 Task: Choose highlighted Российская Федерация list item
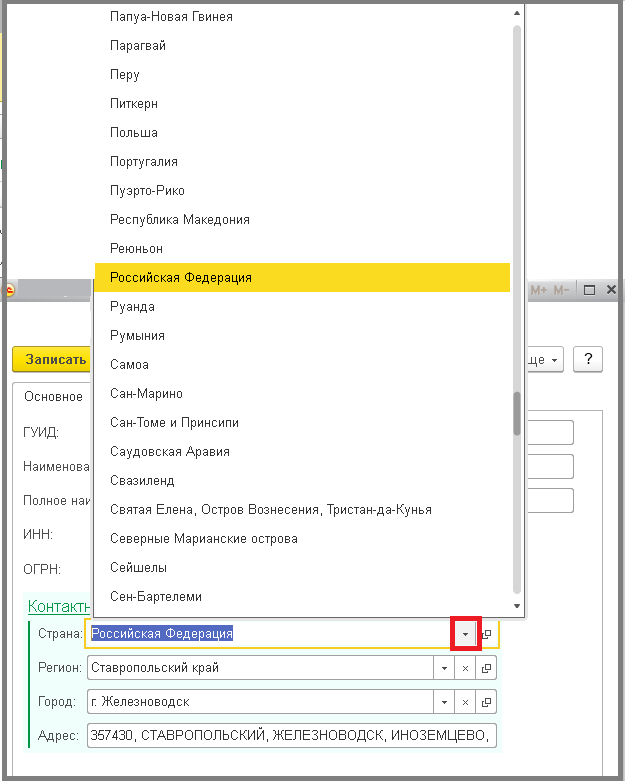(302, 277)
